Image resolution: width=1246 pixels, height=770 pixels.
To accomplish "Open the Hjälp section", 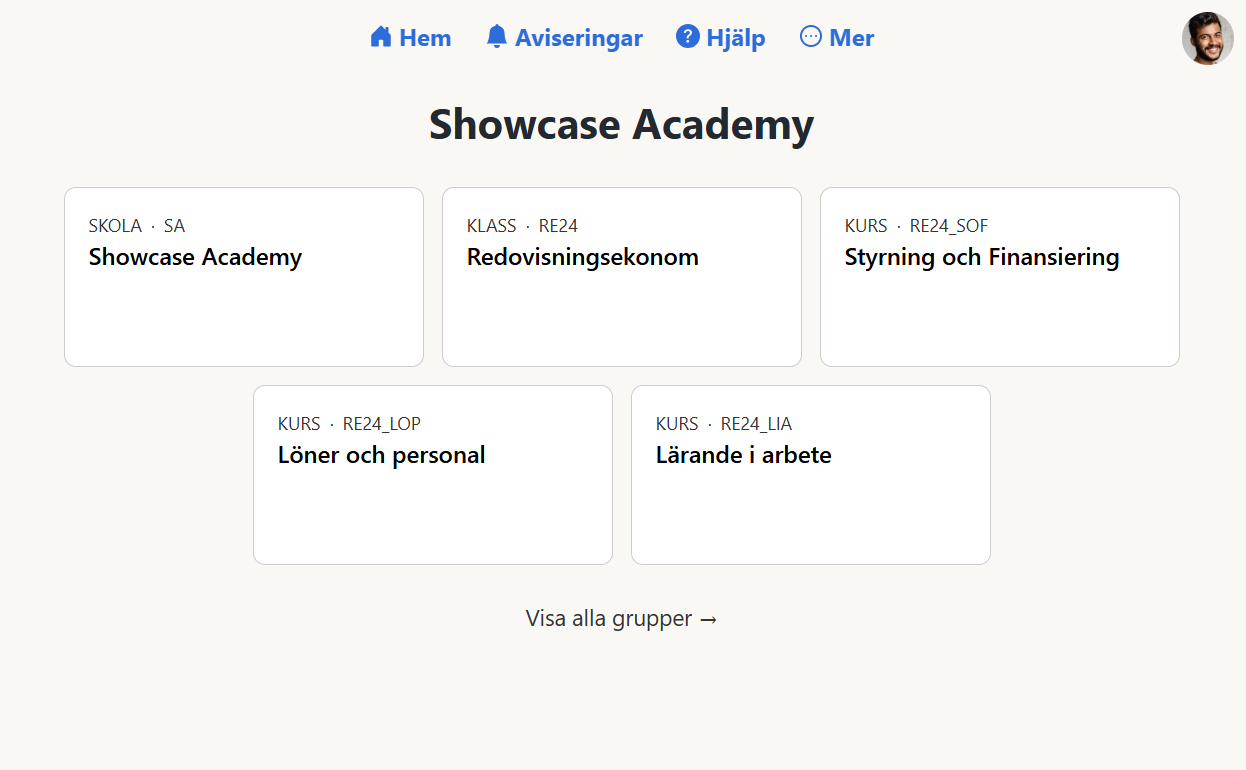I will coord(734,37).
